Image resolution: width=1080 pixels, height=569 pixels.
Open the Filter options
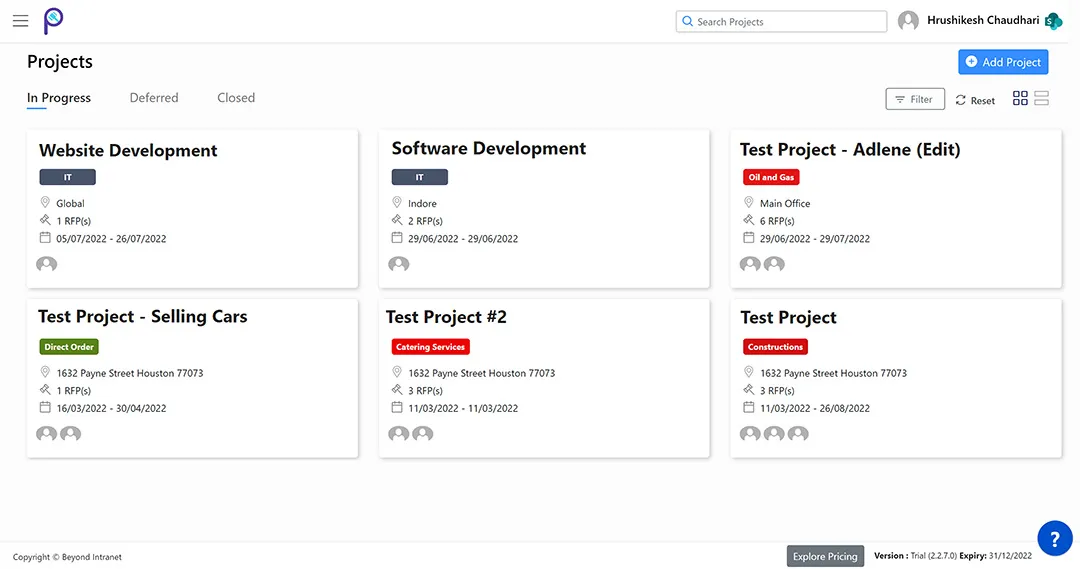click(914, 99)
